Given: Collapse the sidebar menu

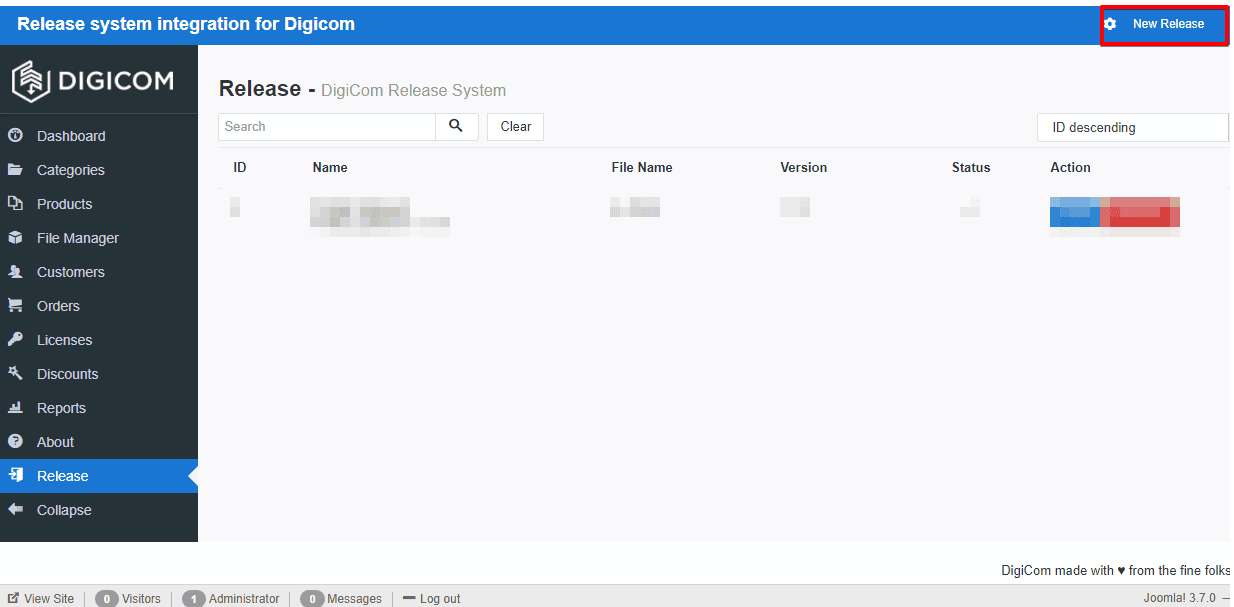Looking at the screenshot, I should point(62,509).
